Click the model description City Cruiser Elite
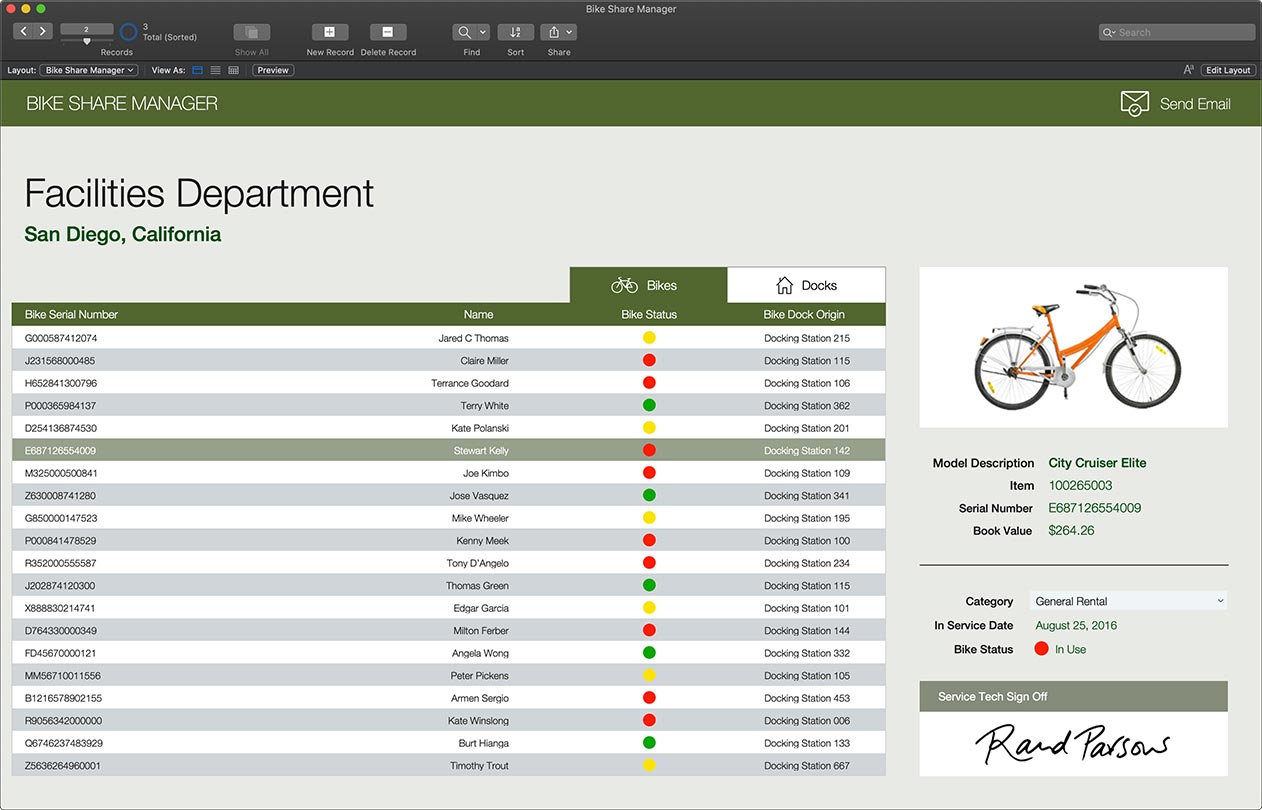 [x=1097, y=463]
